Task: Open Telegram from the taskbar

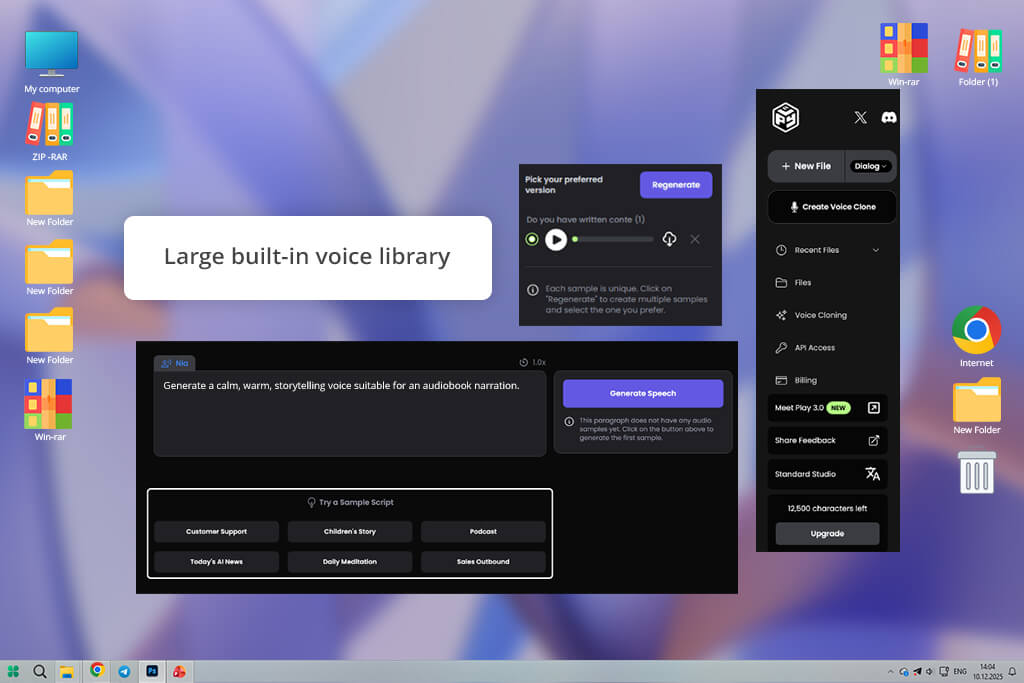Action: coord(124,671)
